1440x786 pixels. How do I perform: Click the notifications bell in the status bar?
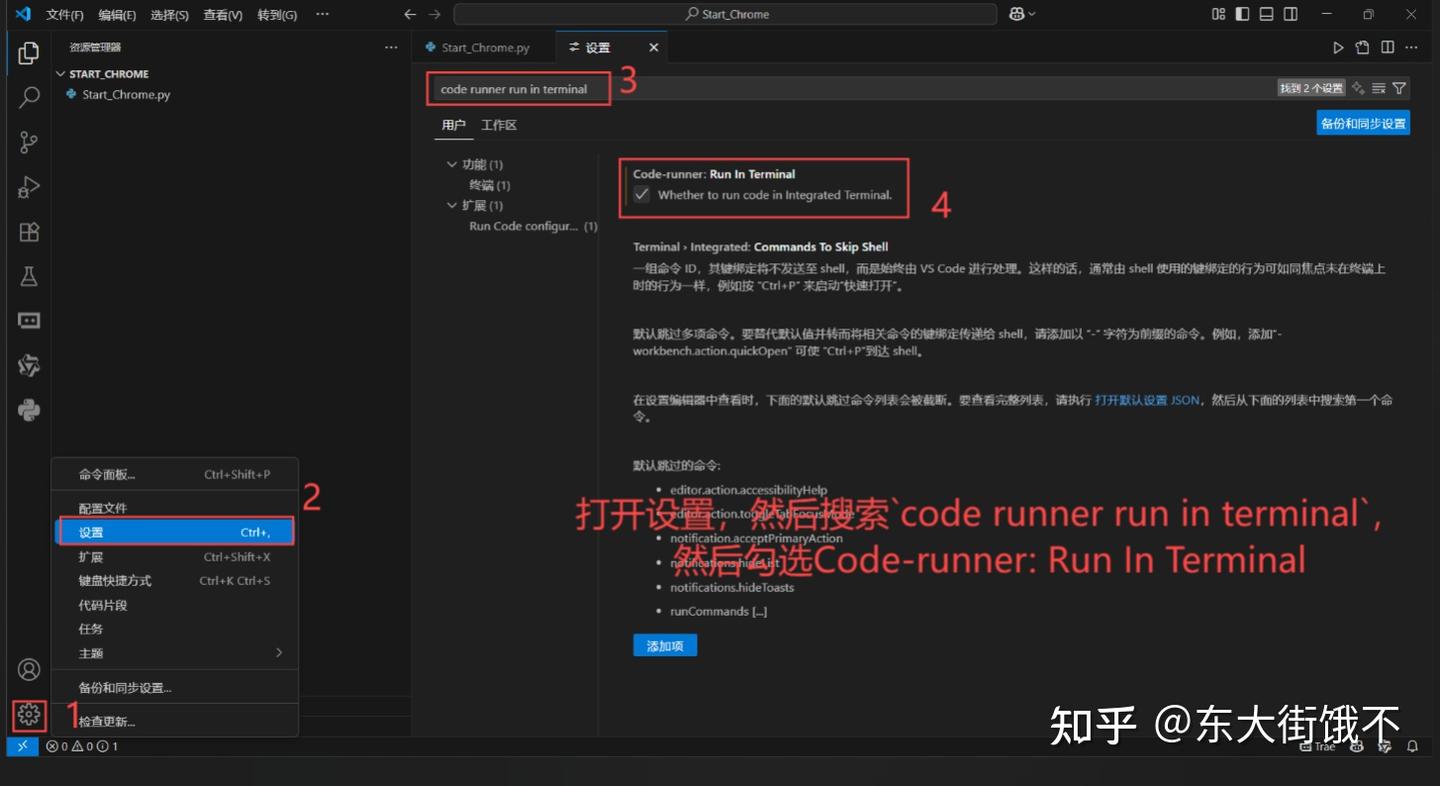[x=1412, y=746]
